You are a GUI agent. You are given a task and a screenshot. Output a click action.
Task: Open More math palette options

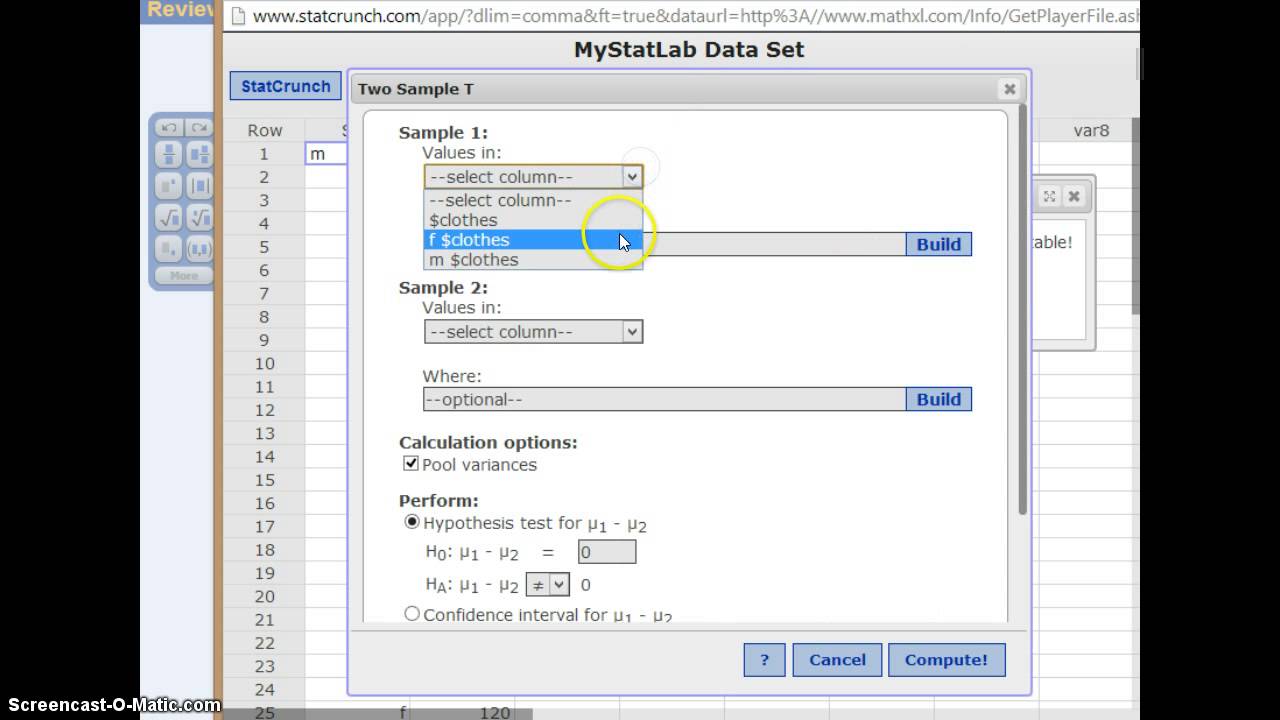(184, 275)
